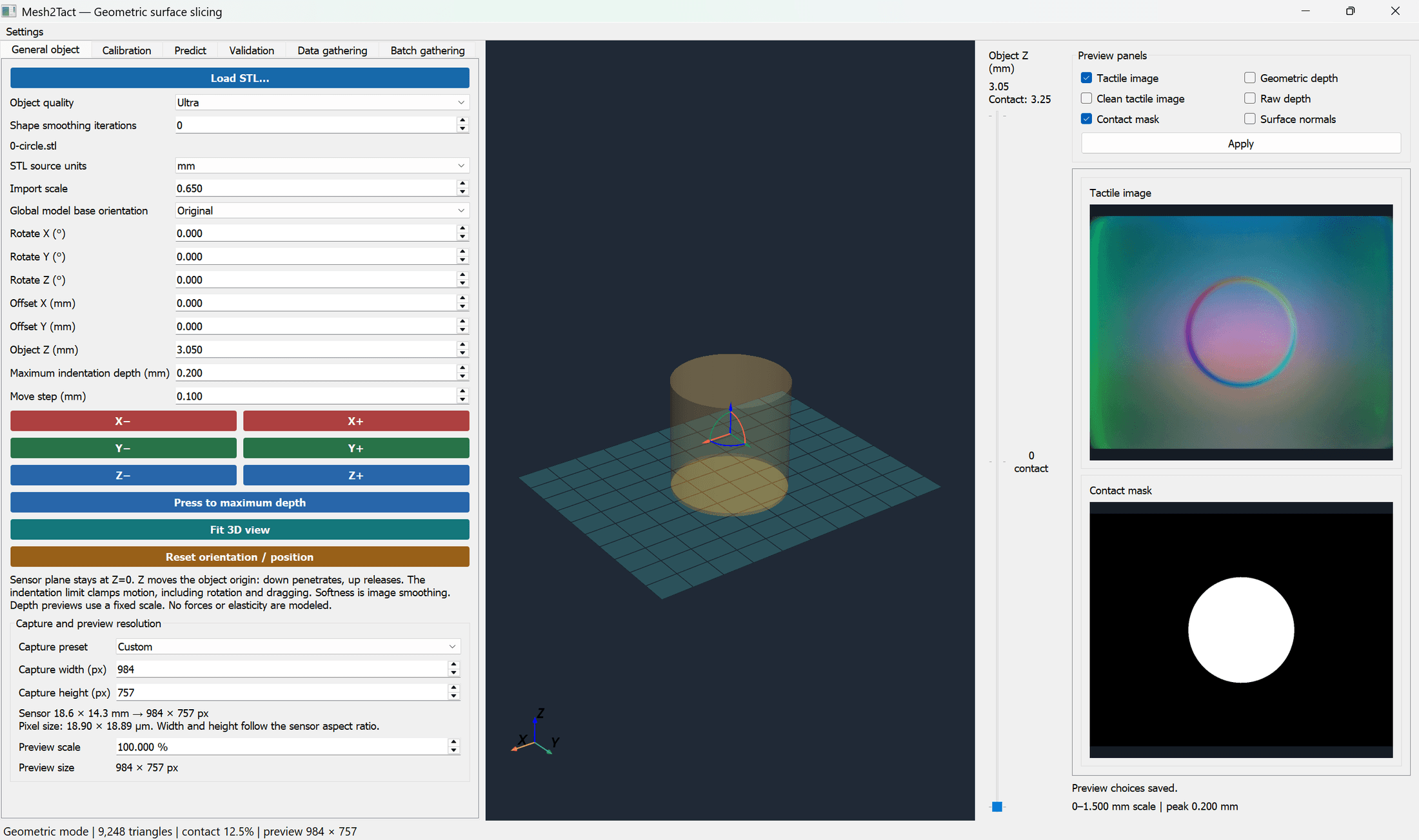Viewport: 1419px width, 840px height.
Task: Lower object with the Z− button
Action: [x=123, y=475]
